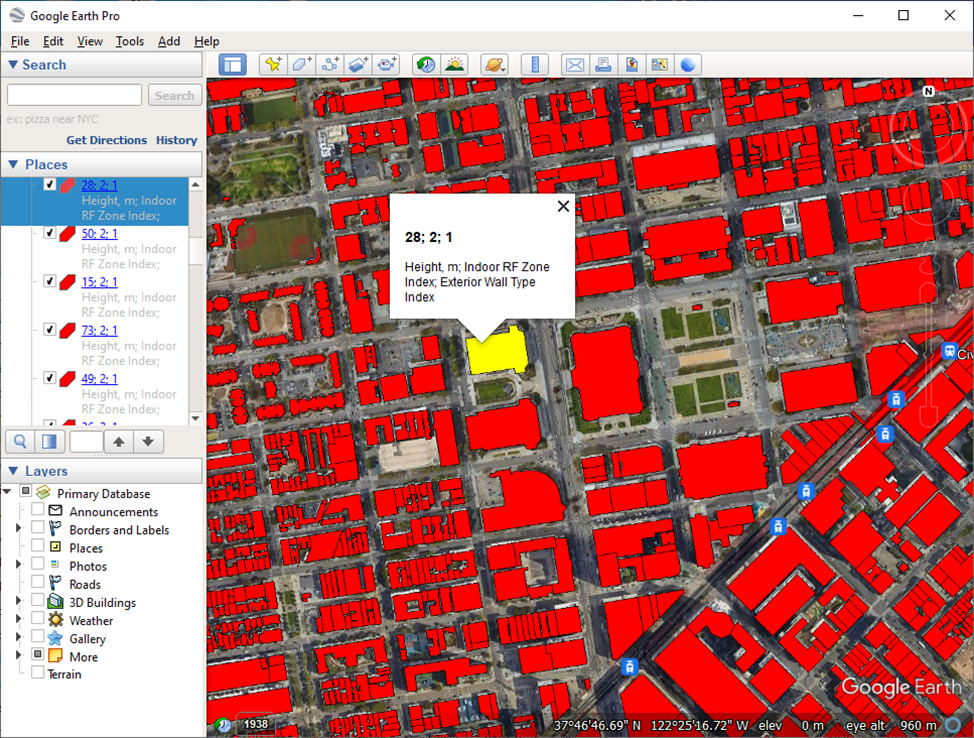Click the Places panel search magnifier button
Viewport: 974px width, 738px height.
click(20, 442)
